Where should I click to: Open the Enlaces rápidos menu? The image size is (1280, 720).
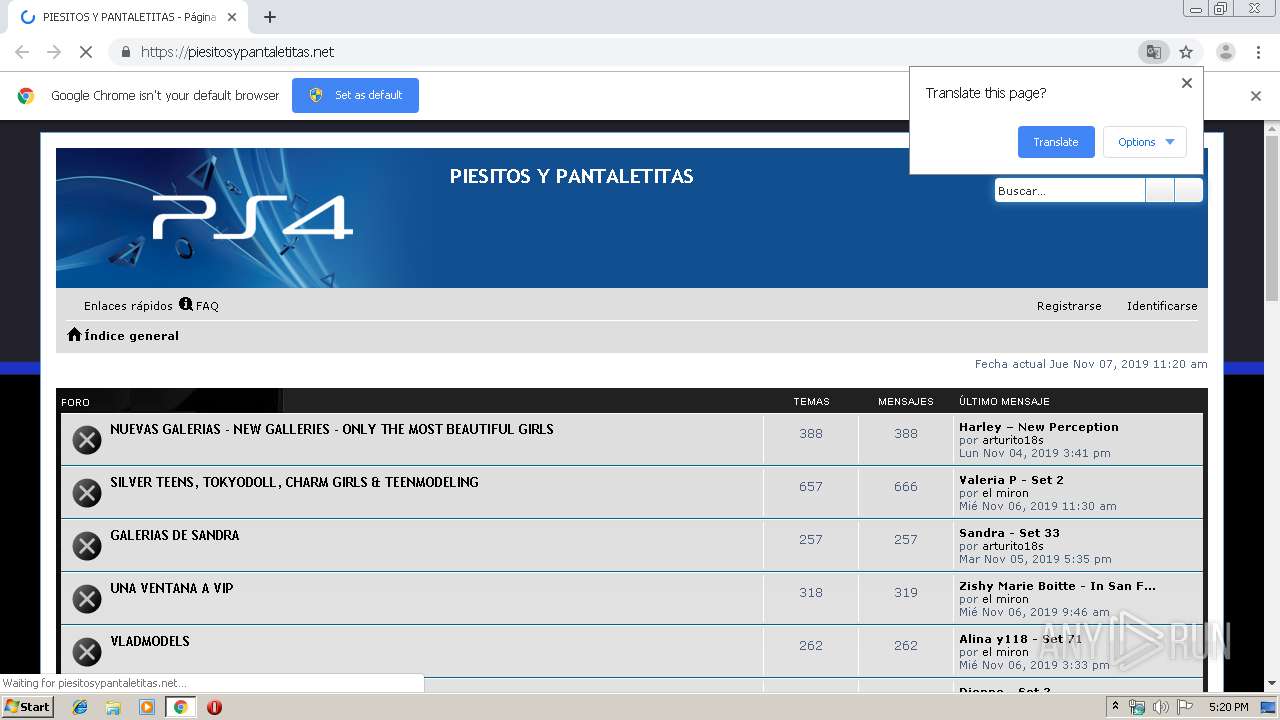(128, 306)
